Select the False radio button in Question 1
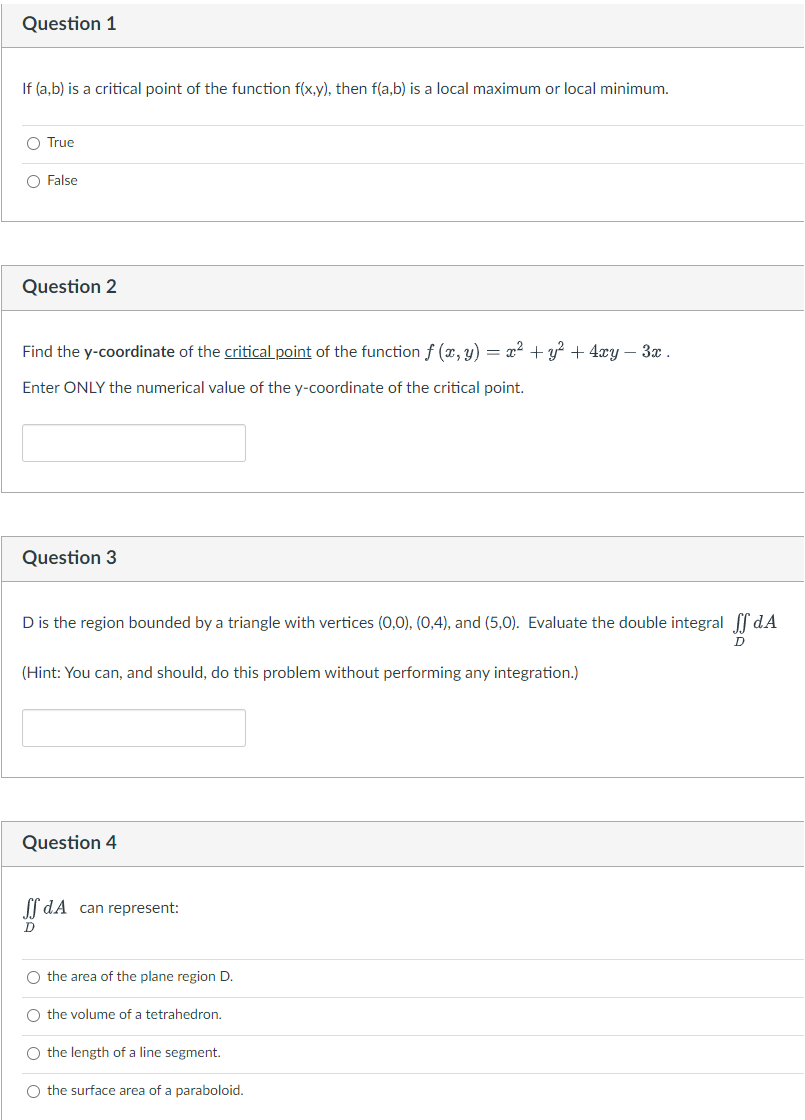The width and height of the screenshot is (805, 1120). [33, 180]
